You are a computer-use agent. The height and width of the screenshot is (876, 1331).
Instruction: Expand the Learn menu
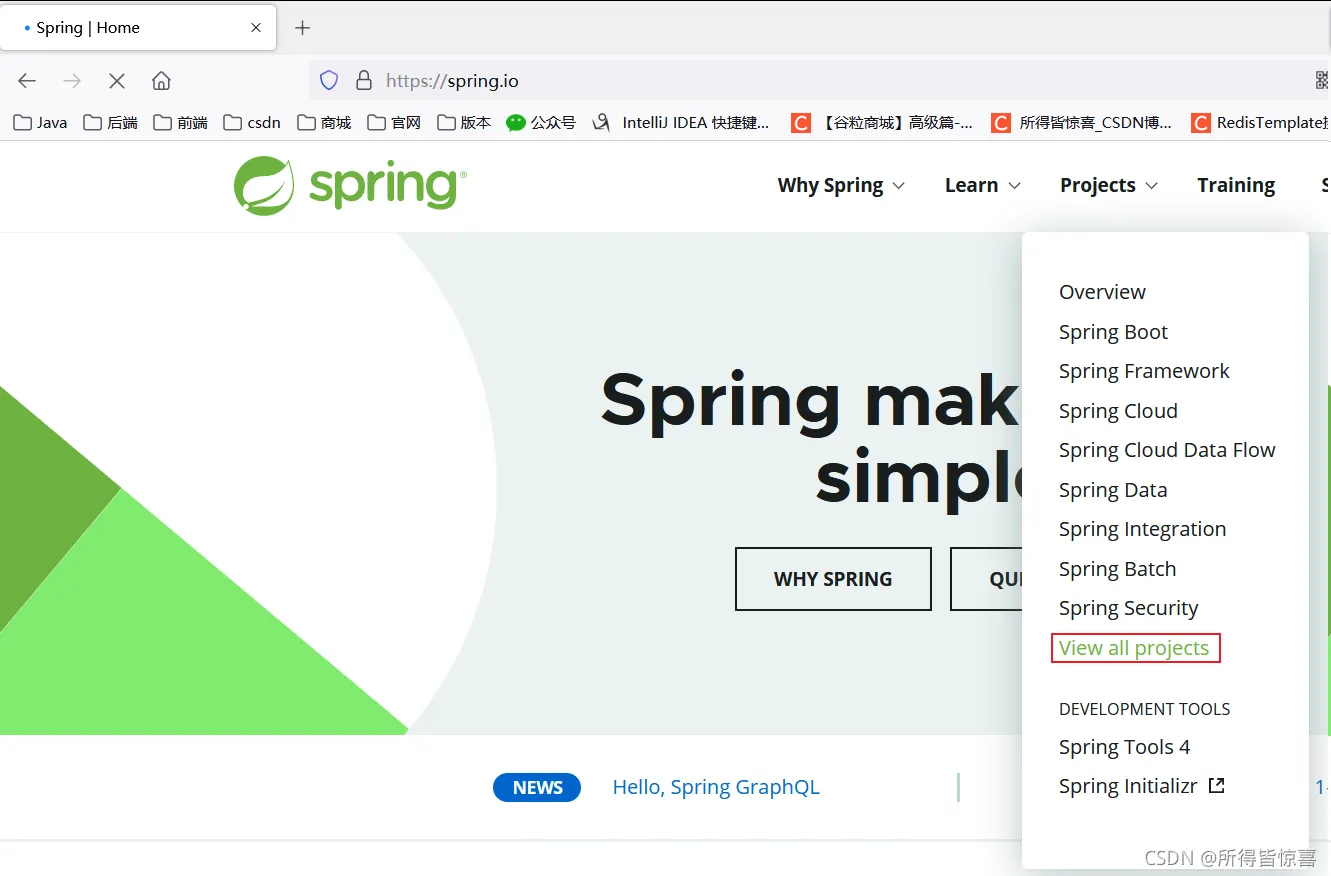[x=983, y=185]
